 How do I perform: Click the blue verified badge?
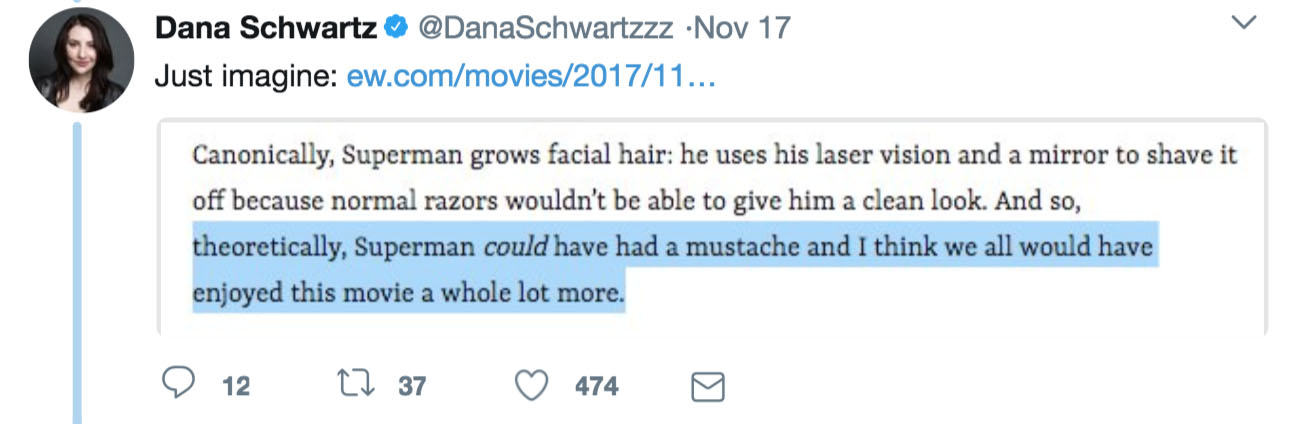[394, 30]
